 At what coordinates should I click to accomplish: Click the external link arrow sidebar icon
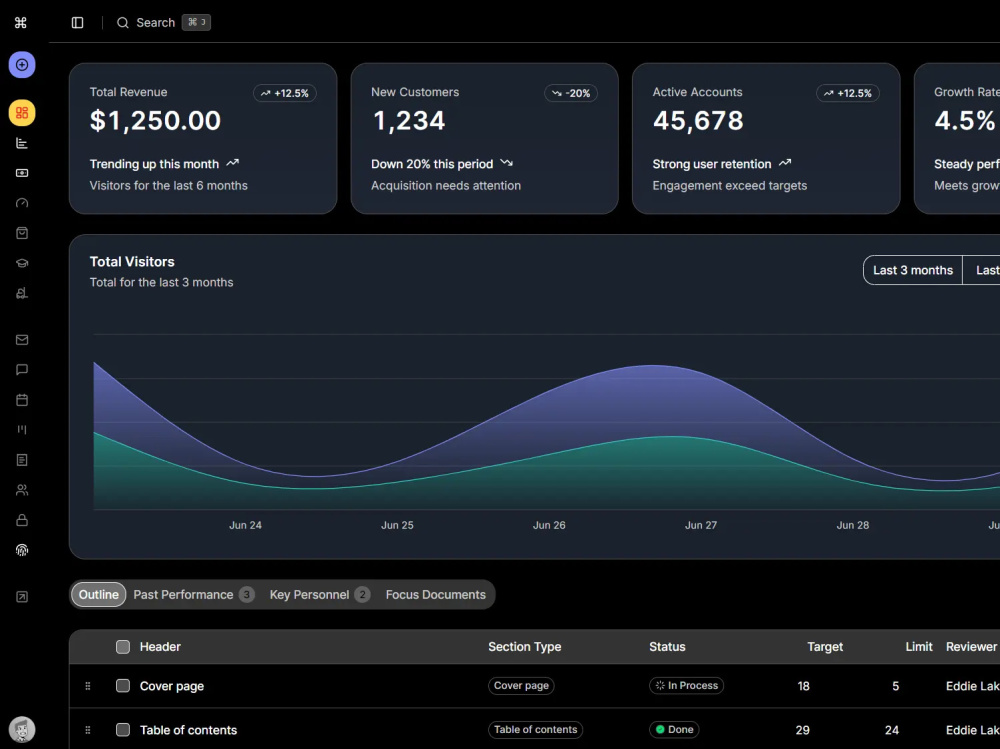coord(22,597)
